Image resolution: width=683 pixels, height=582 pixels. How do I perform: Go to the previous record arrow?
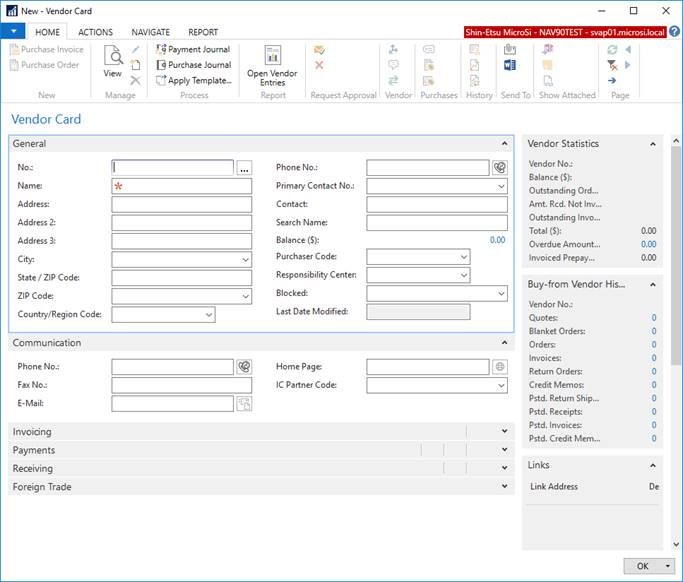[628, 50]
